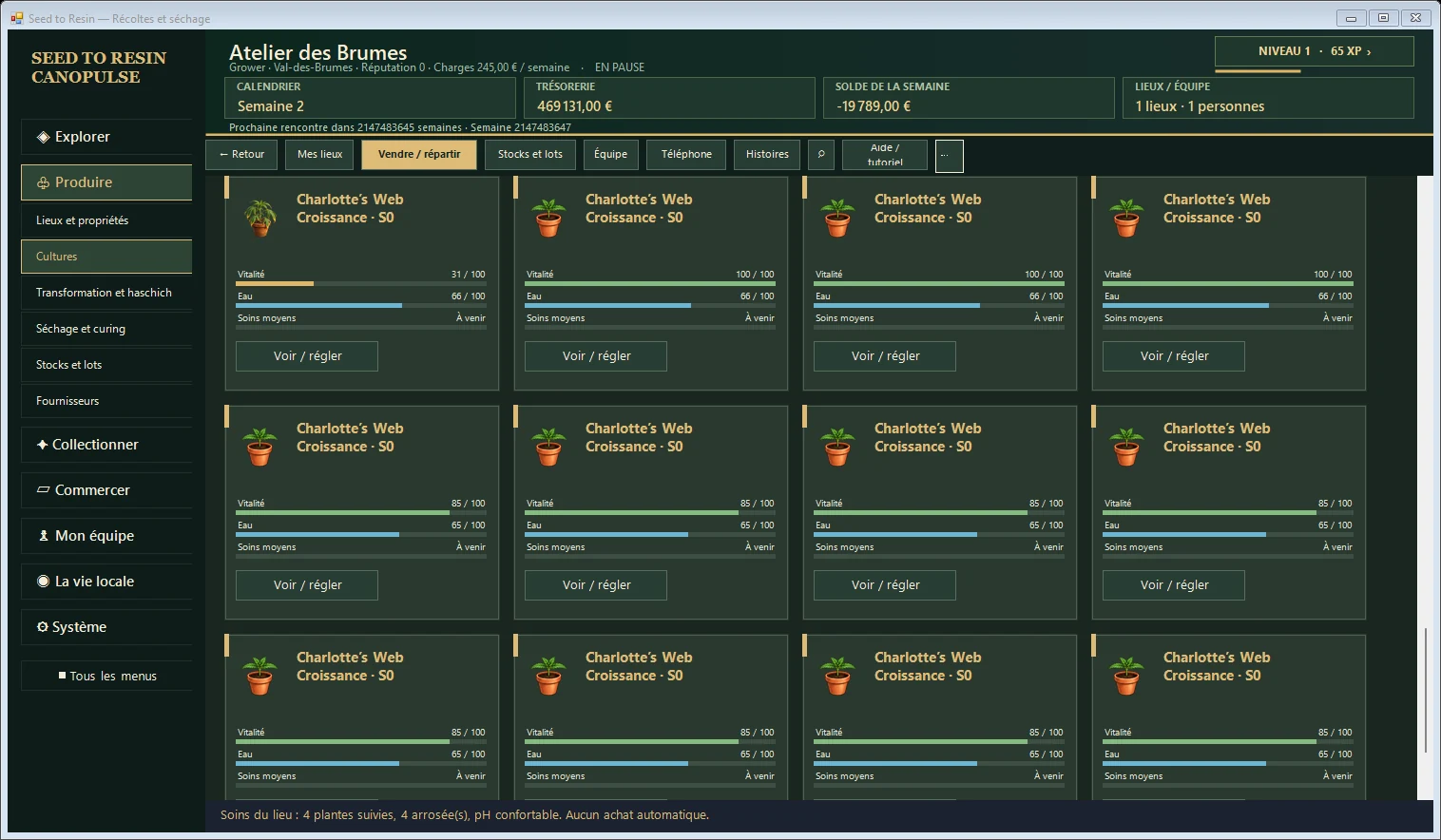Image resolution: width=1441 pixels, height=840 pixels.
Task: Click the Retour back button
Action: (x=241, y=155)
